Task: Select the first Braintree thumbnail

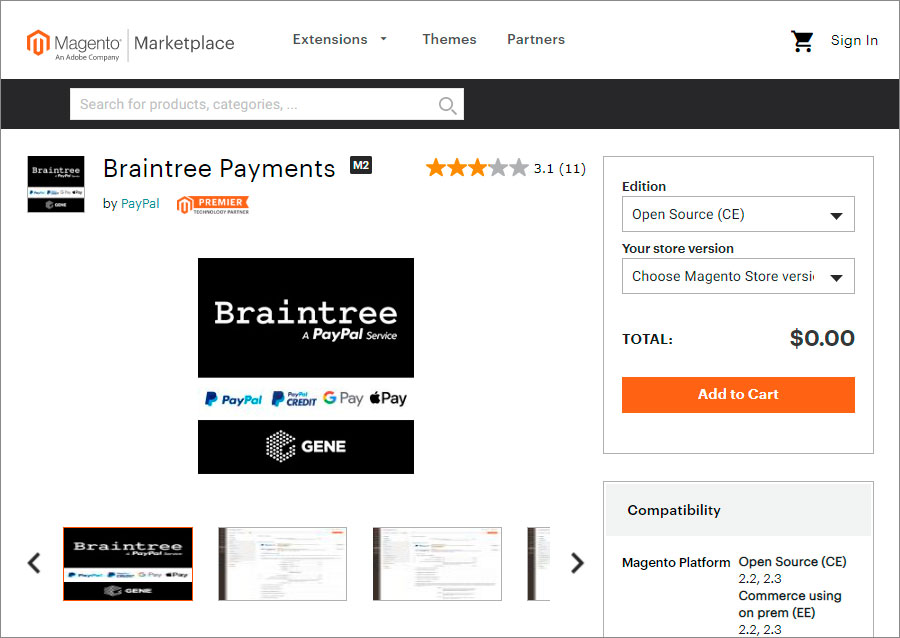Action: coord(128,564)
